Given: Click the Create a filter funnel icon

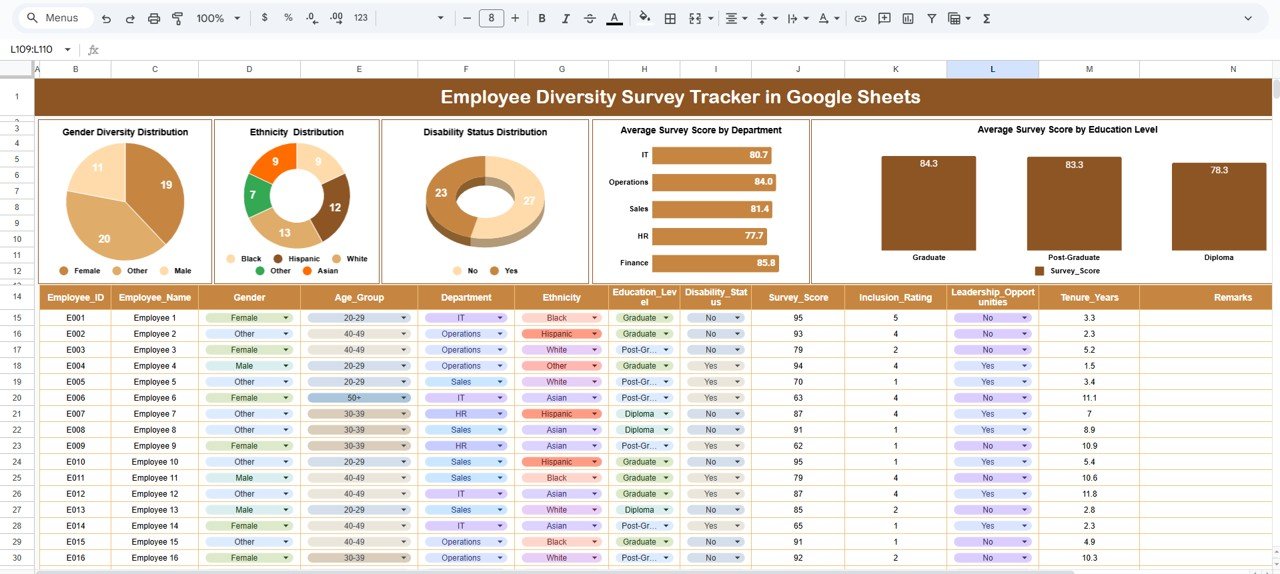Looking at the screenshot, I should 932,18.
